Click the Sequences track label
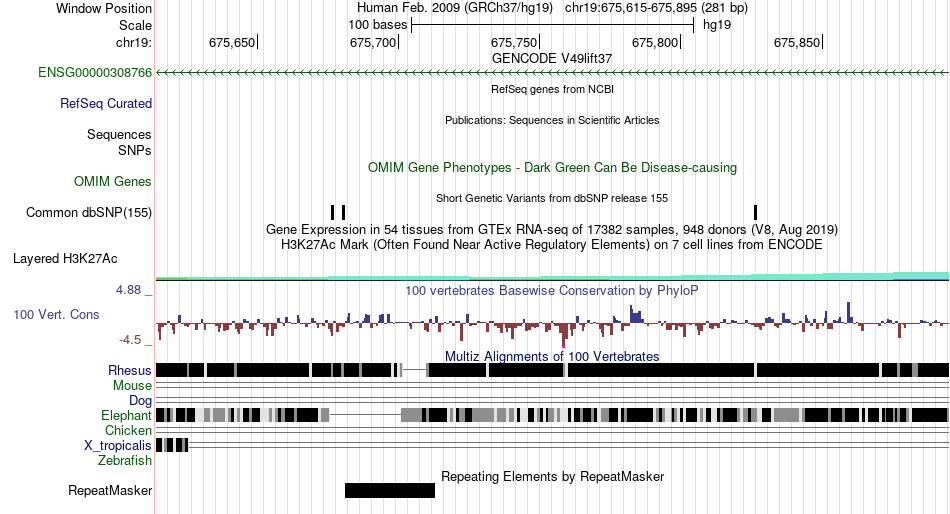This screenshot has width=950, height=514. (119, 135)
